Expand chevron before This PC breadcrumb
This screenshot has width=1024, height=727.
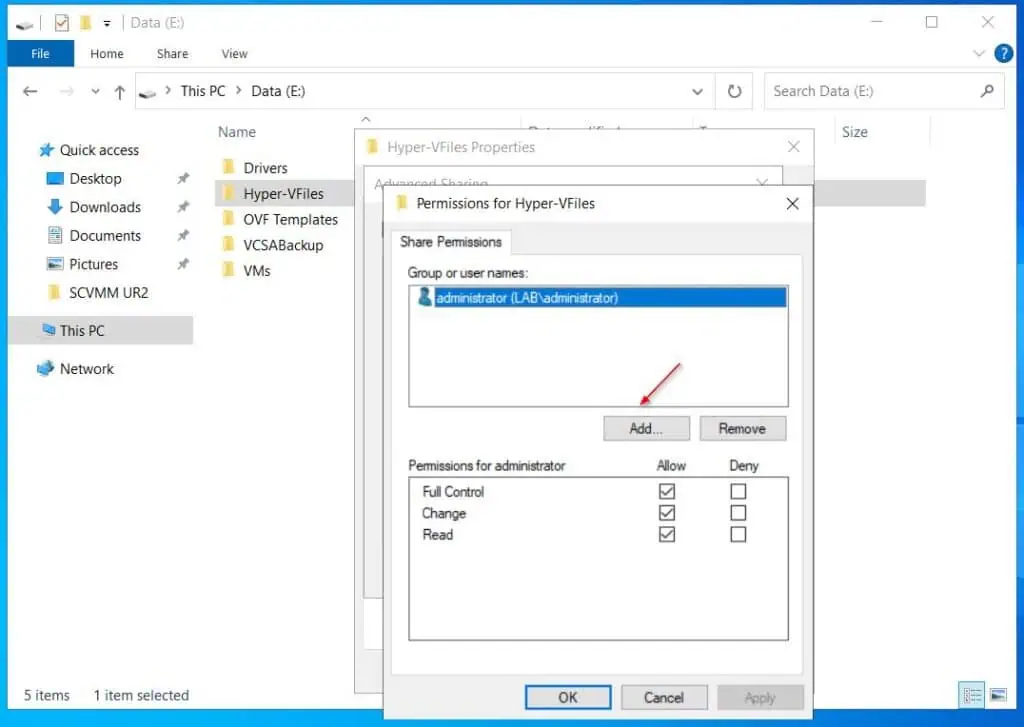tap(168, 91)
